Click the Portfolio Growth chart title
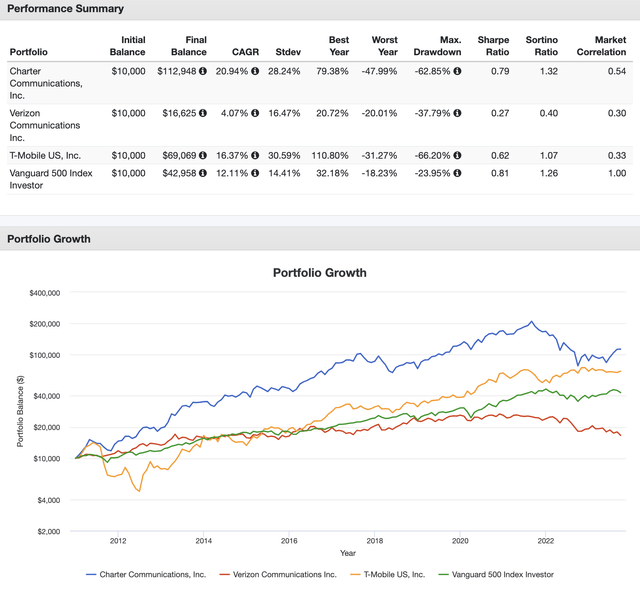This screenshot has height=589, width=640. (320, 273)
